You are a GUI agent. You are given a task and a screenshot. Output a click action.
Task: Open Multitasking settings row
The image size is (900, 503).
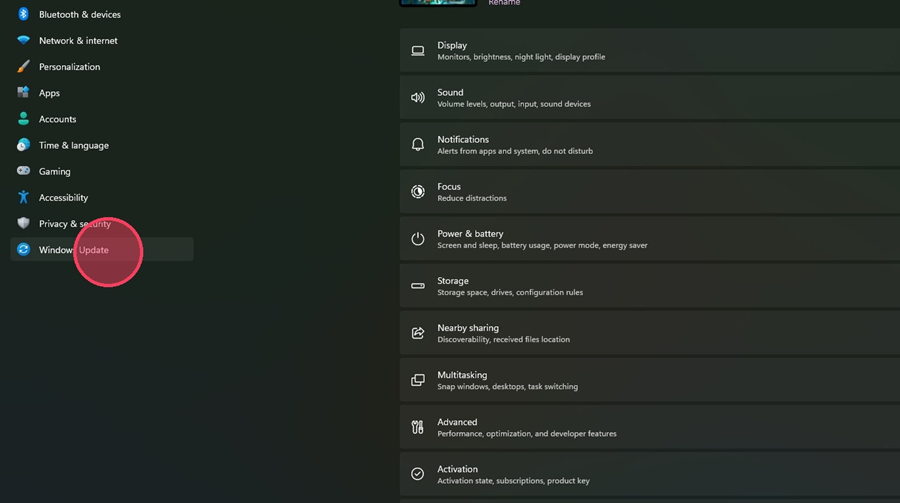650,380
